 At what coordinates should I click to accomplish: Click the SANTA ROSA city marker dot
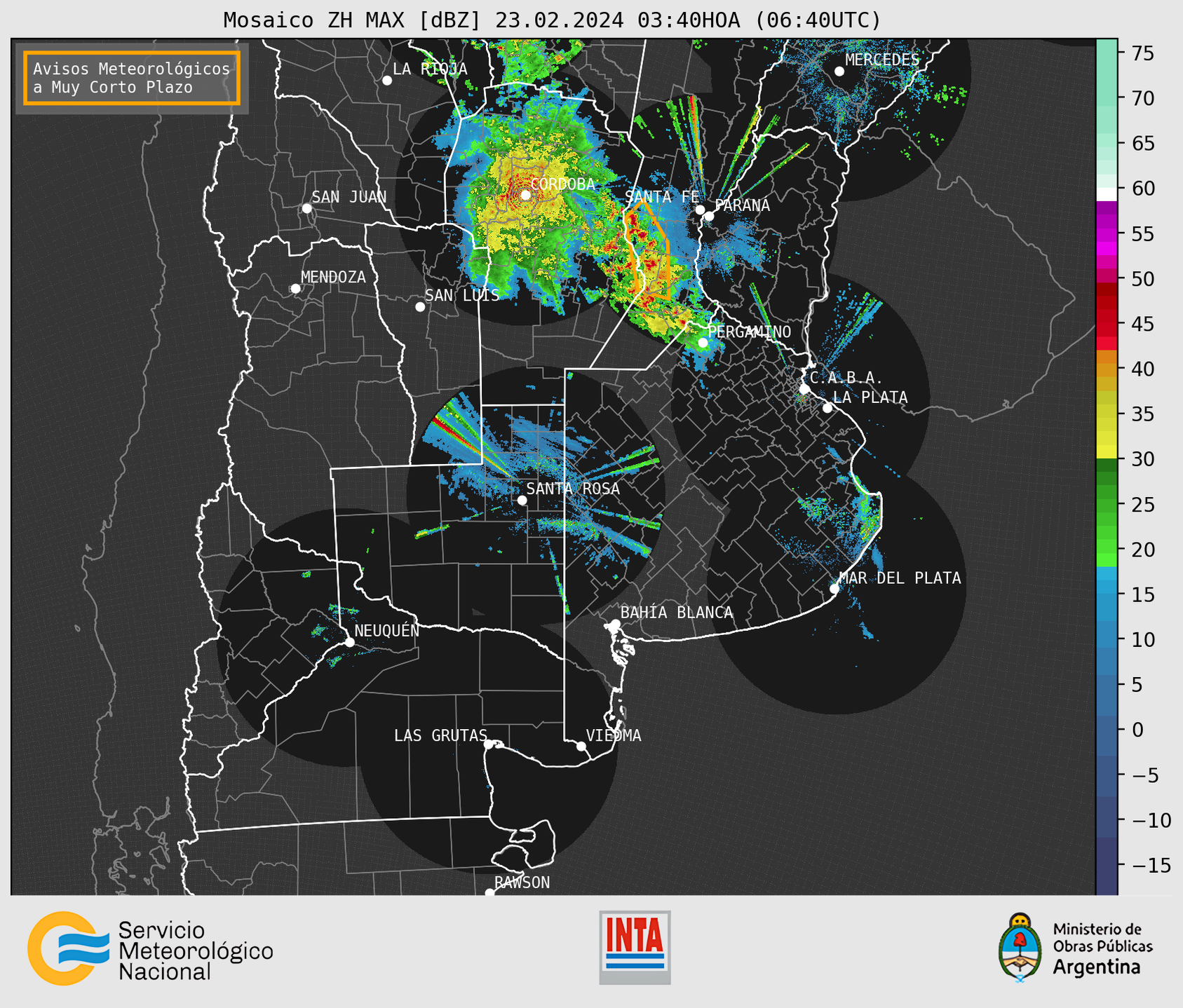(x=522, y=500)
